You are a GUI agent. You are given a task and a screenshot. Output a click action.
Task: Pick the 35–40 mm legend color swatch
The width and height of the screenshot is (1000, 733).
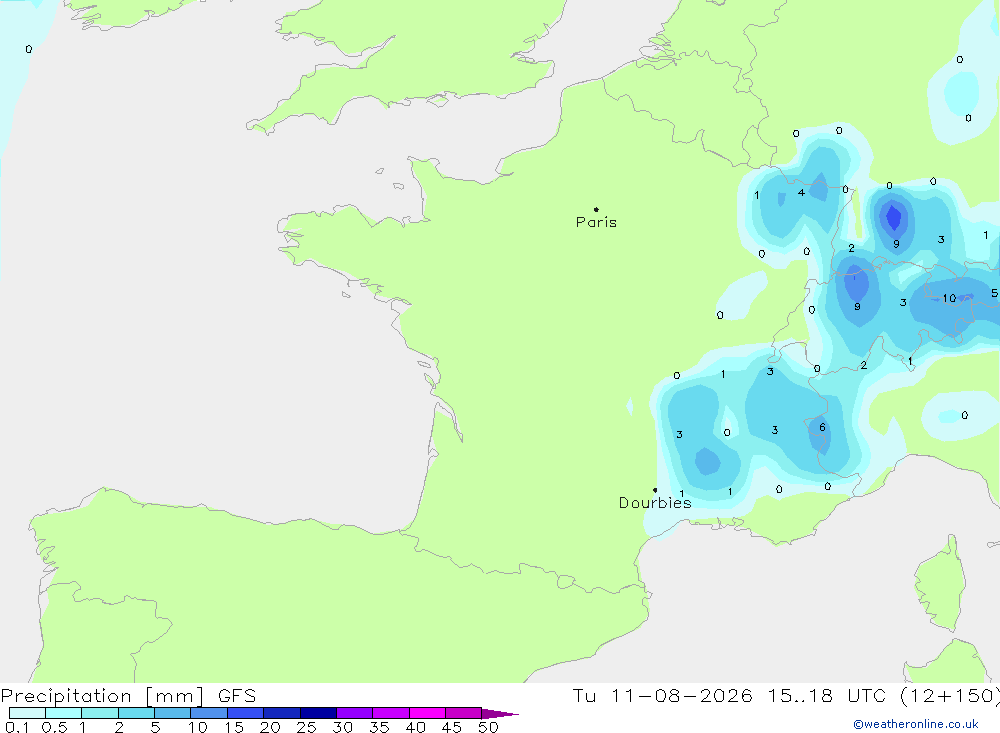[x=391, y=713]
